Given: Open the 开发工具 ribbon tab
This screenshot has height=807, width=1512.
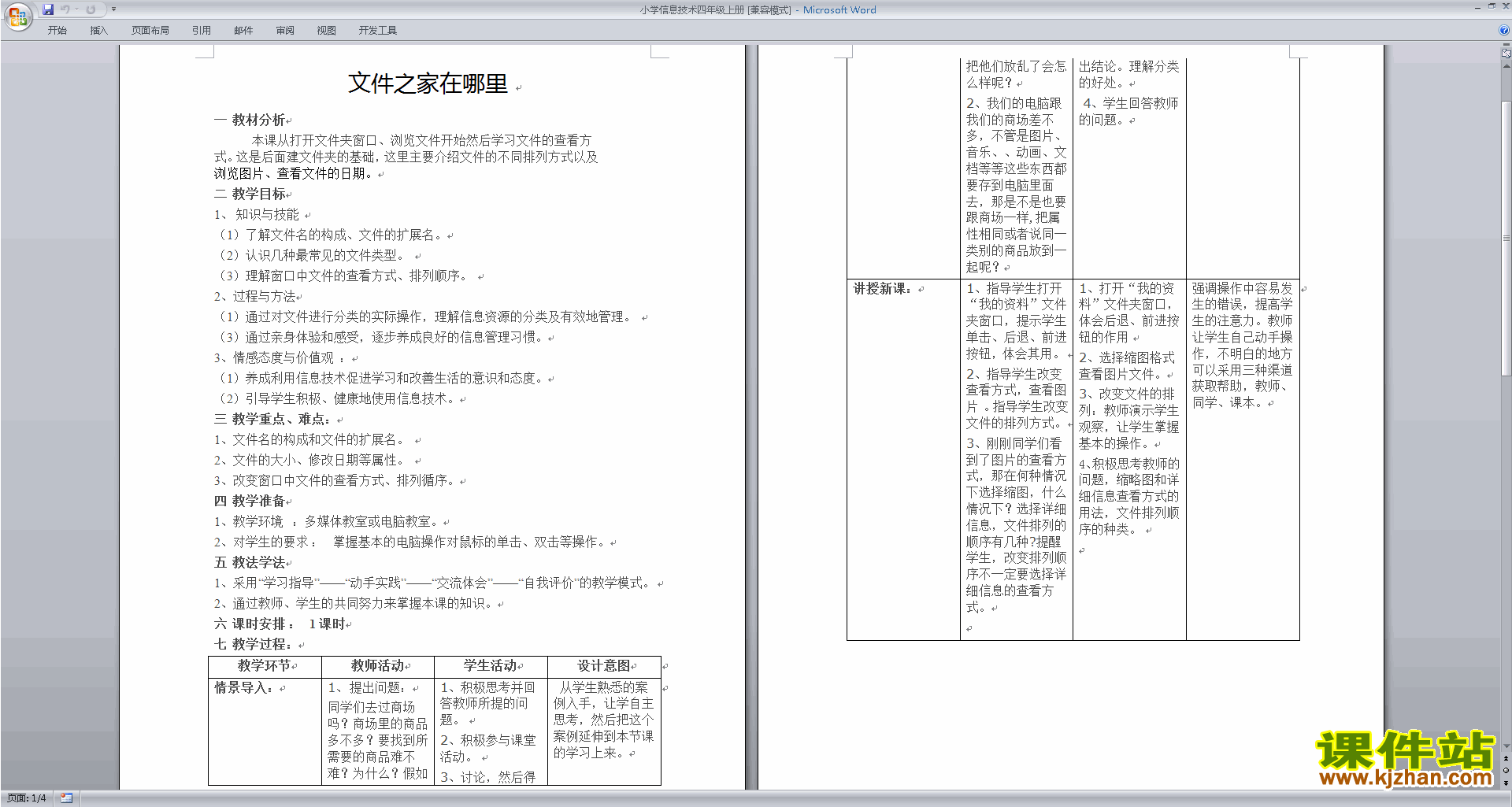Looking at the screenshot, I should (x=378, y=31).
